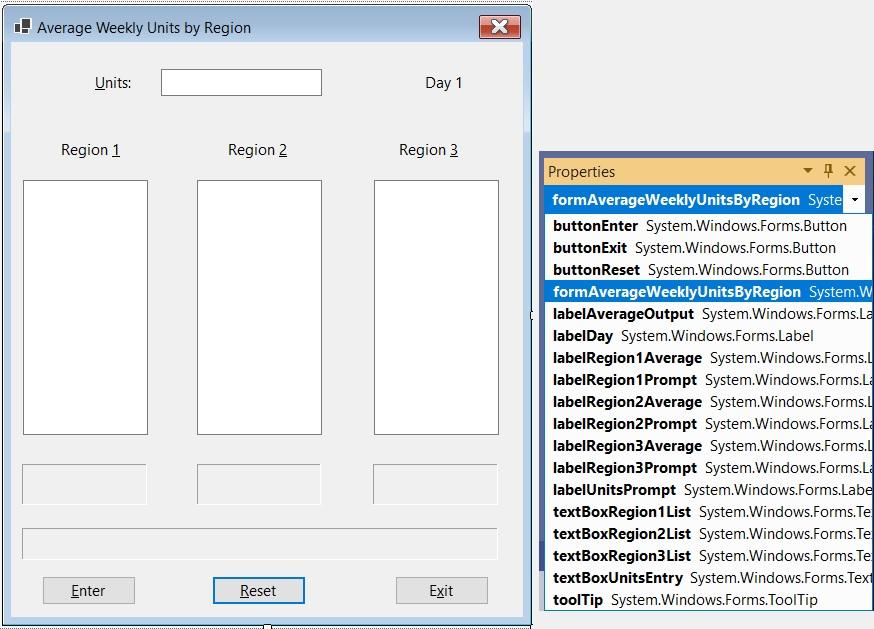Open the component selector dropdown in Properties
This screenshot has width=874, height=629.
[x=854, y=199]
